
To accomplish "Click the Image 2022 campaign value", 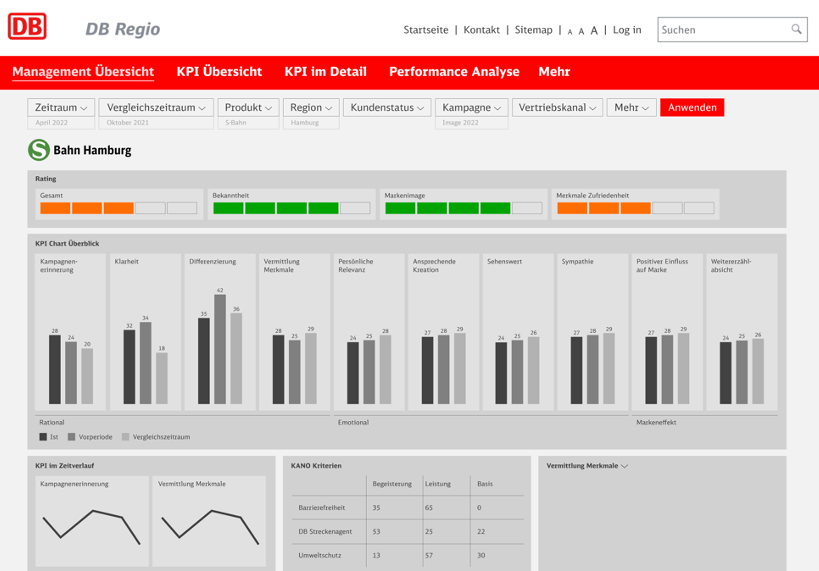I will click(460, 123).
